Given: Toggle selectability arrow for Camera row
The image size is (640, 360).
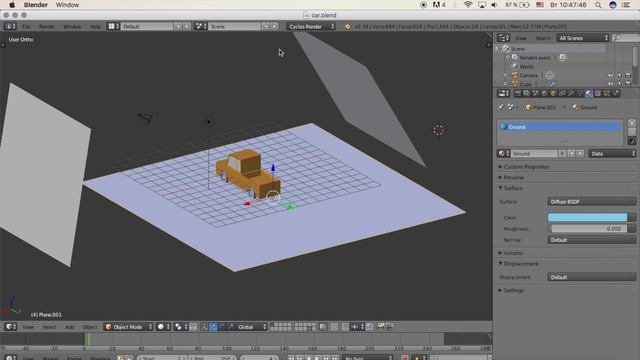Looking at the screenshot, I should point(619,76).
